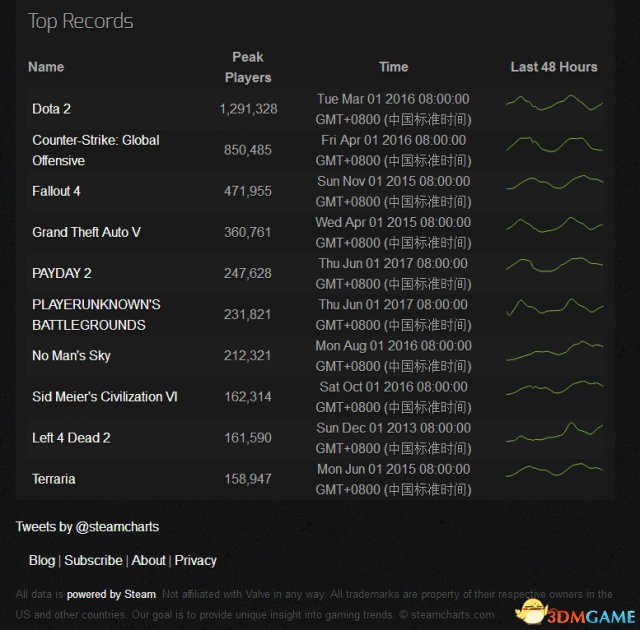Click the Time column header
This screenshot has width=640, height=630.
pyautogui.click(x=393, y=67)
